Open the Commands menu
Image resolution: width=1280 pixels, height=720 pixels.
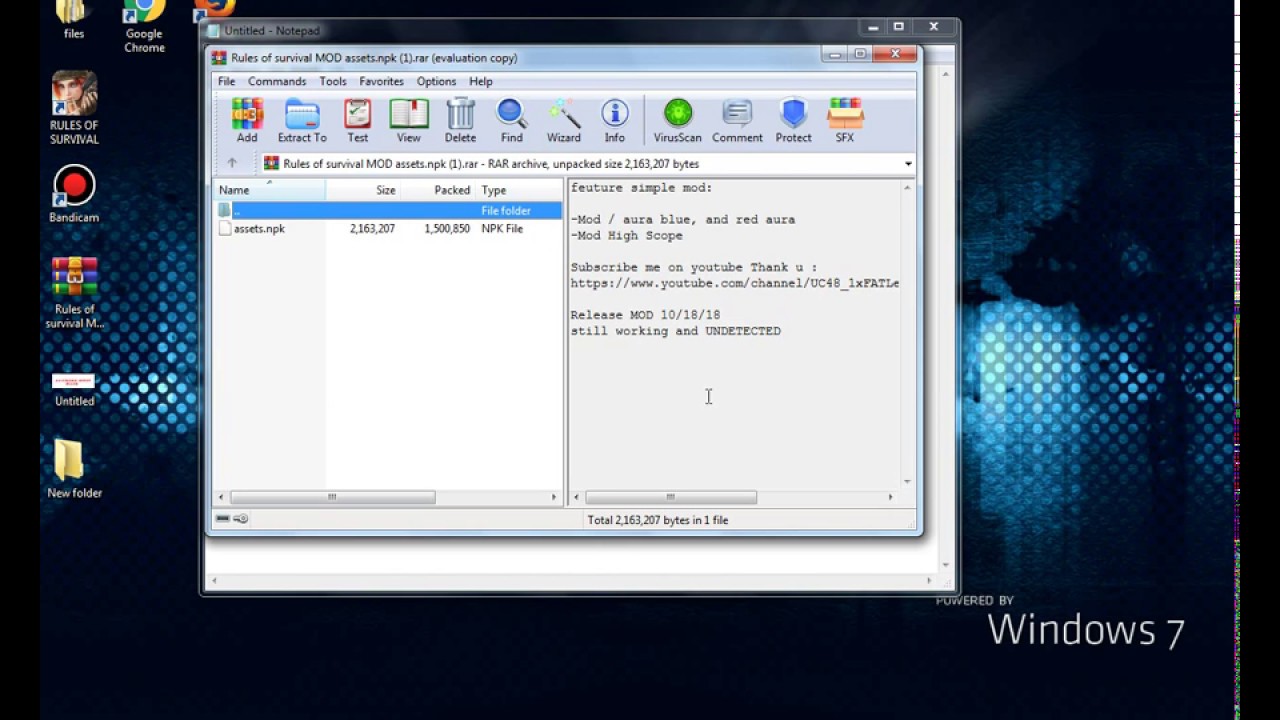[x=277, y=81]
